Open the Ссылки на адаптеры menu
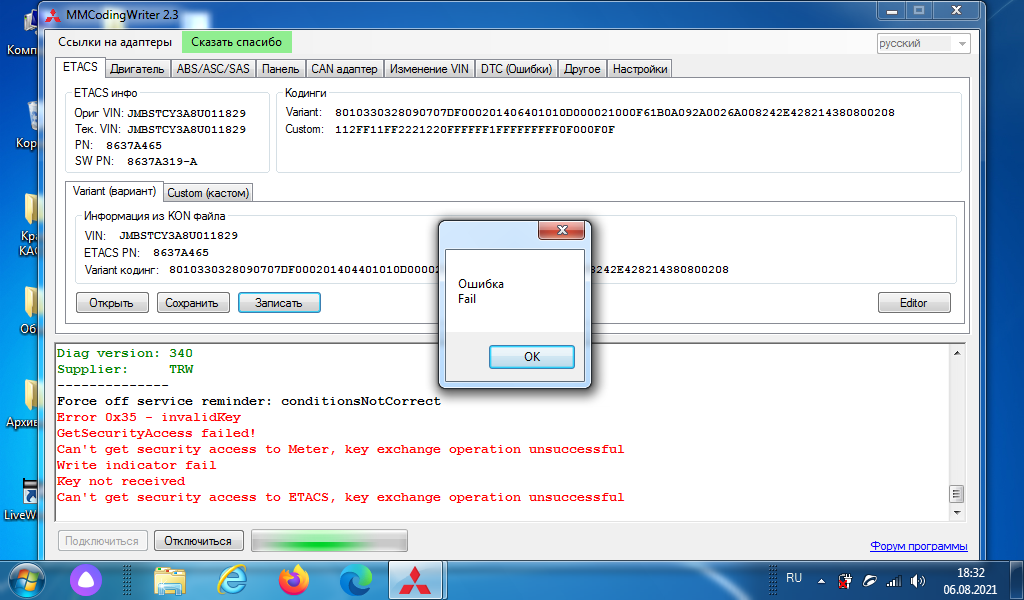Viewport: 1024px width, 600px height. point(115,42)
